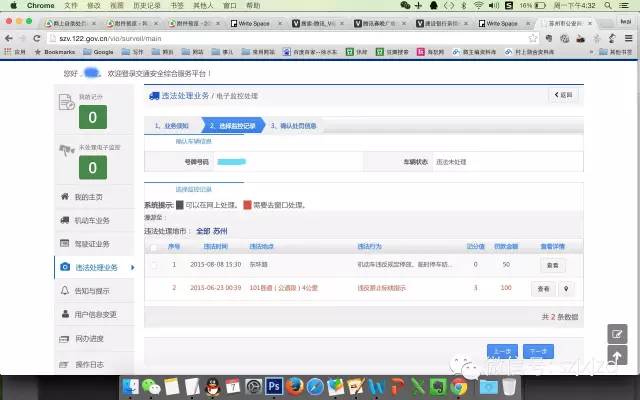
Task: Open the 历史记录 menu
Action: [x=147, y=5]
